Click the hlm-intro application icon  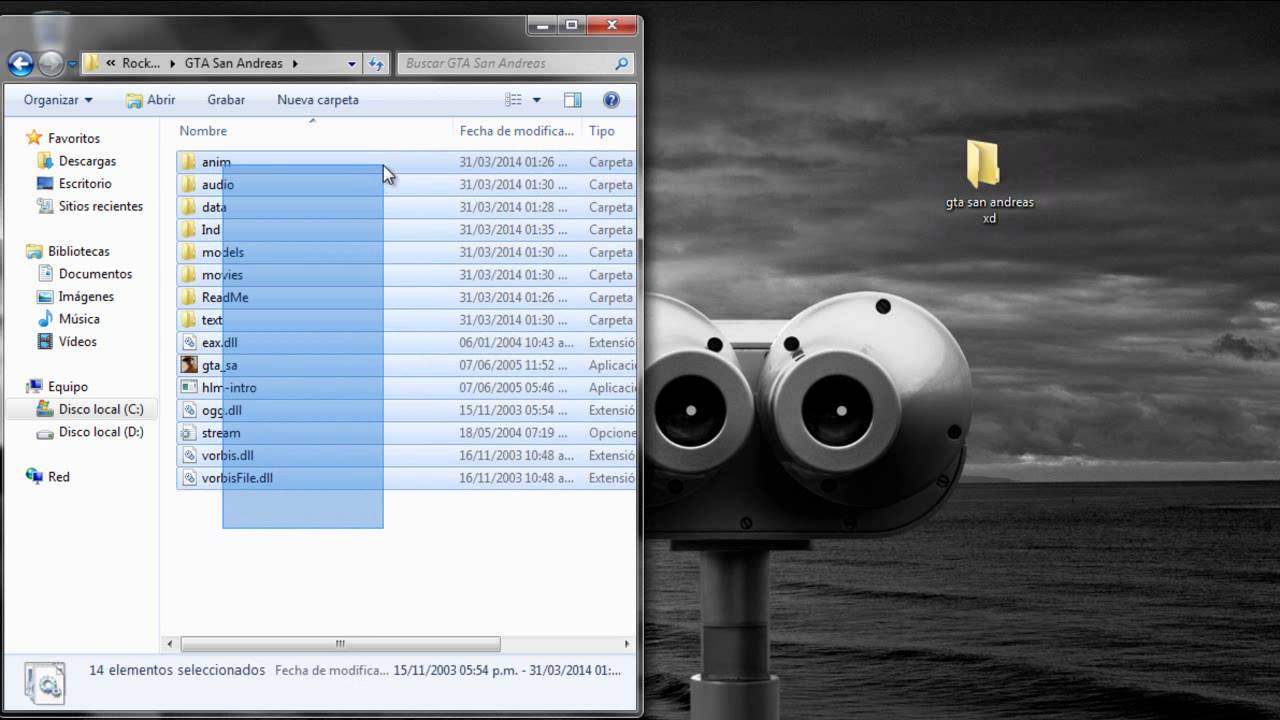[x=189, y=387]
